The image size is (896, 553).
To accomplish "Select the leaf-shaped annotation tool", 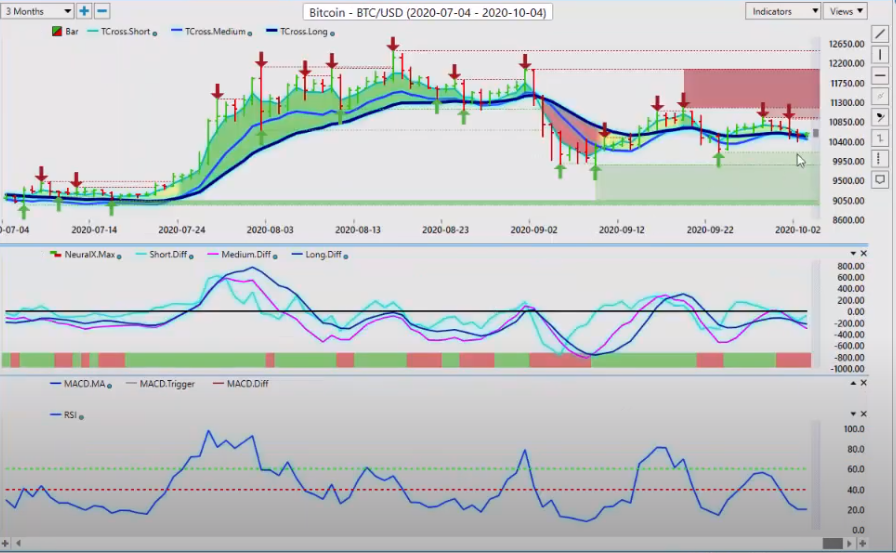I will 880,117.
